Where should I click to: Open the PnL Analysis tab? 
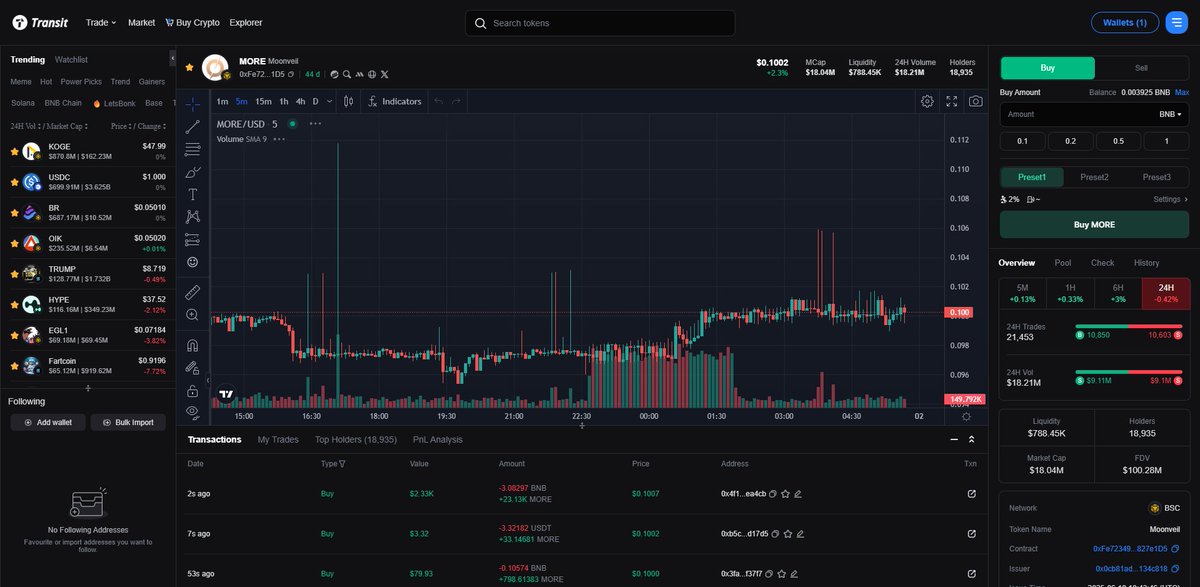pyautogui.click(x=438, y=439)
